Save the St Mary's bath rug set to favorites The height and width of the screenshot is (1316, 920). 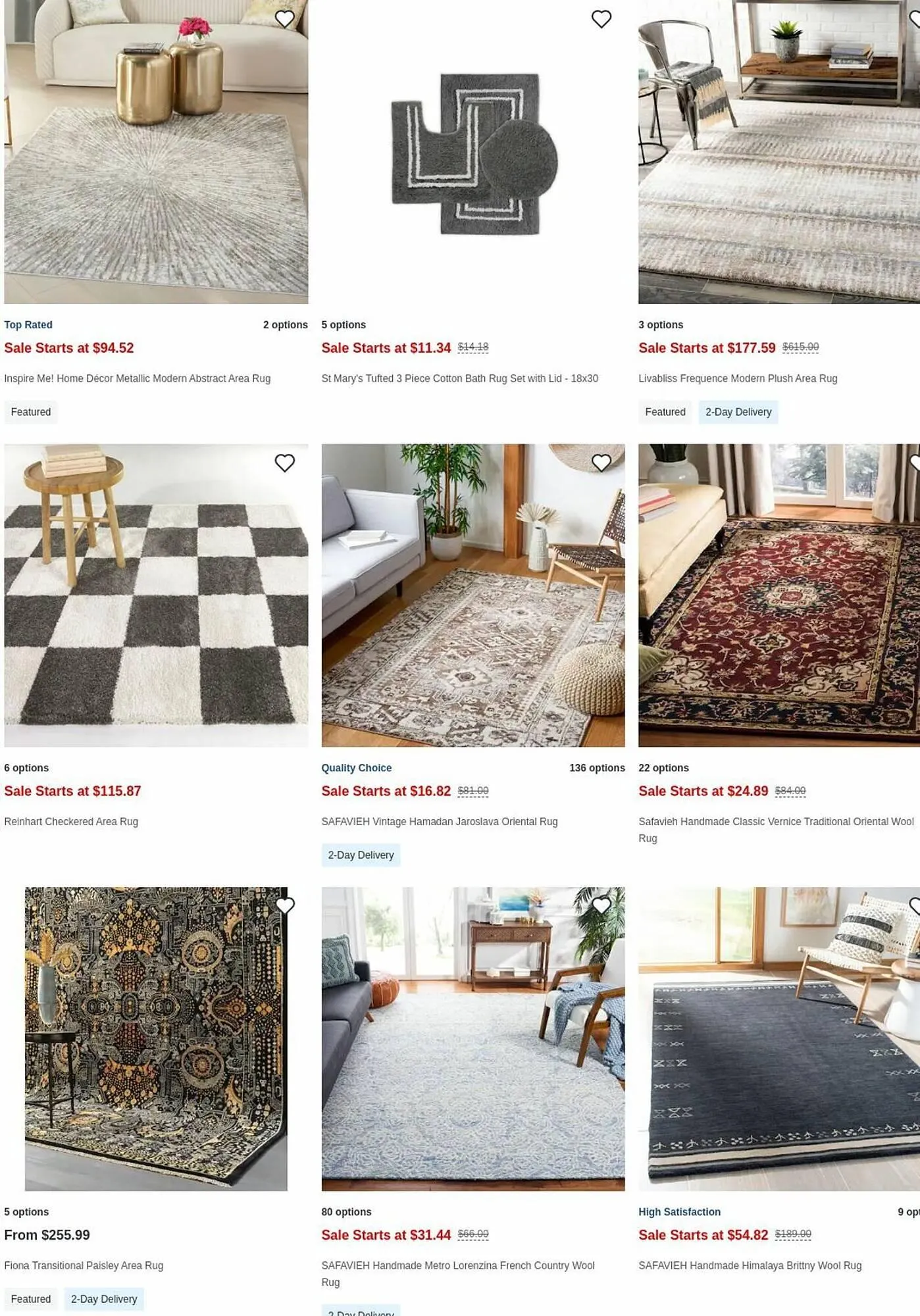pos(601,19)
